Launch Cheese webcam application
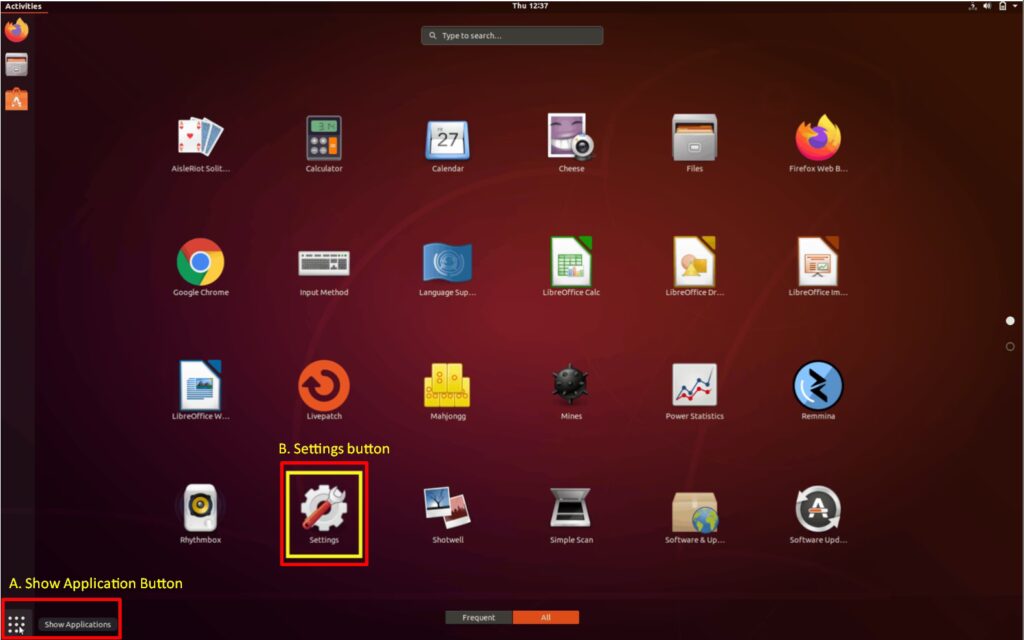The image size is (1024, 640). point(571,138)
